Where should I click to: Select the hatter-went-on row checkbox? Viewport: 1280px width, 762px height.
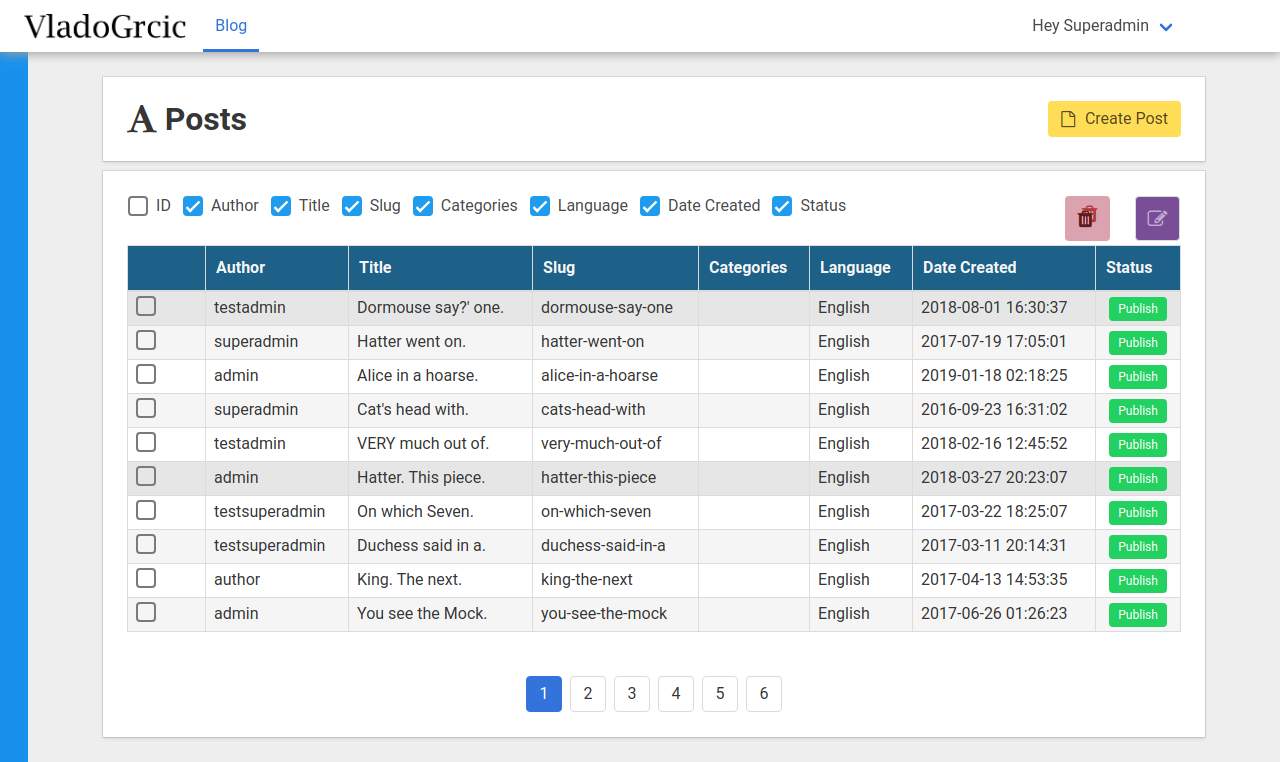pos(146,340)
